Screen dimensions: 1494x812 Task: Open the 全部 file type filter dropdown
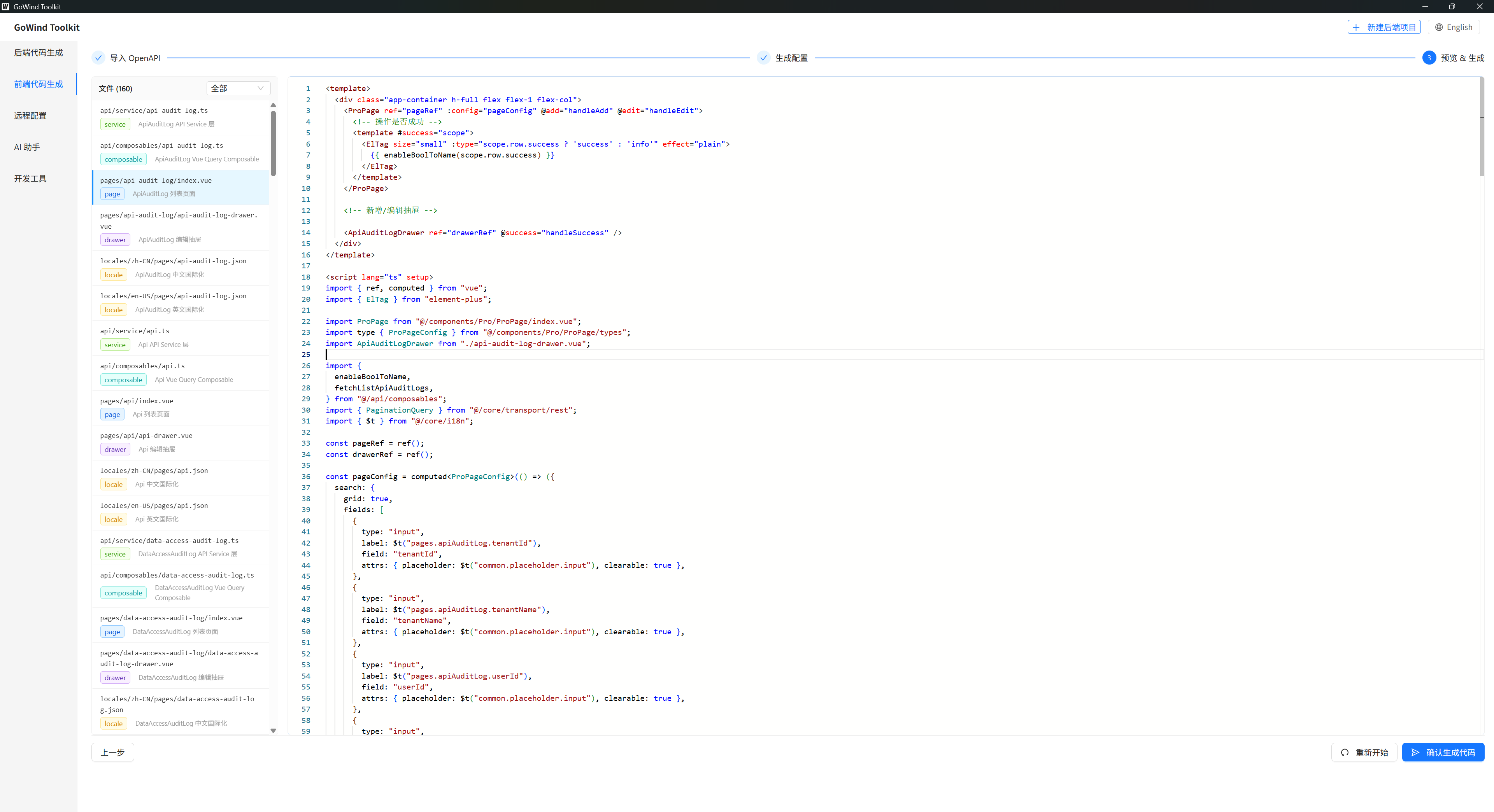[238, 88]
